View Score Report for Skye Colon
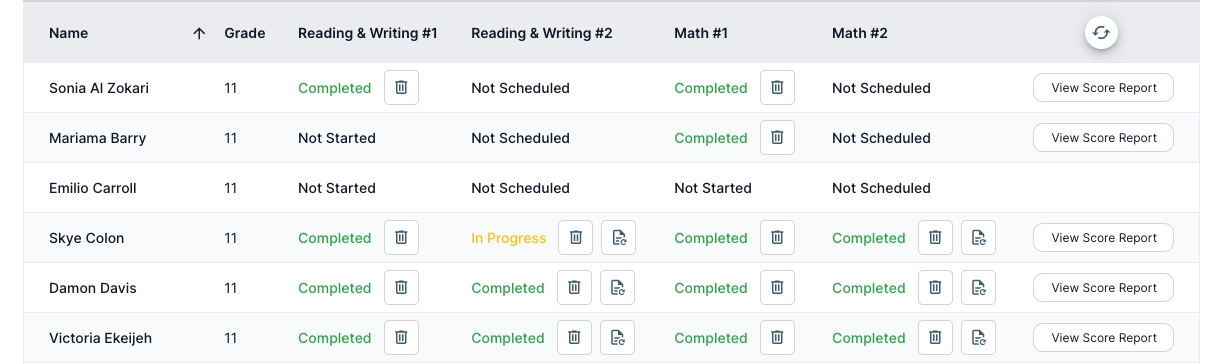 (1103, 238)
